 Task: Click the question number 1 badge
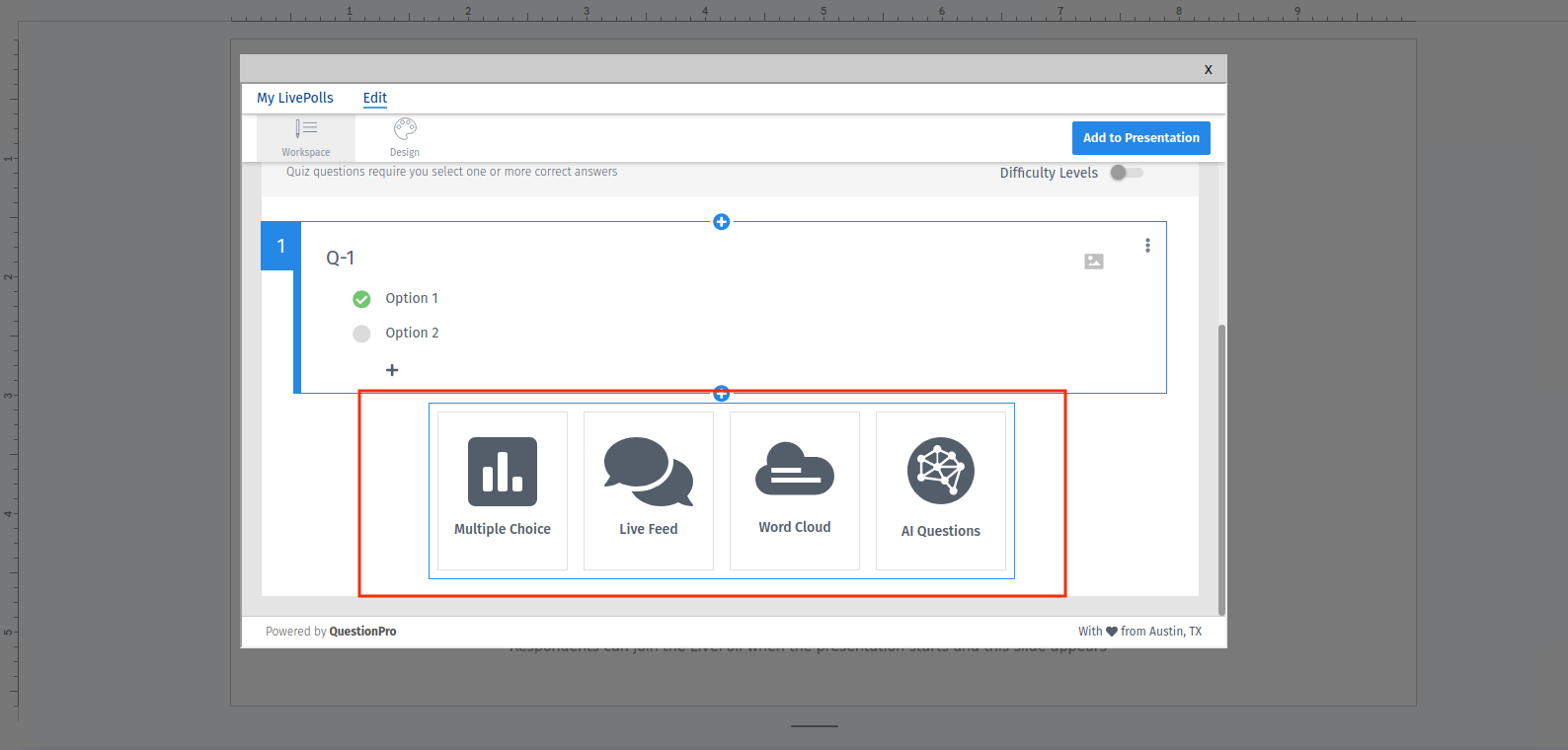pyautogui.click(x=280, y=246)
